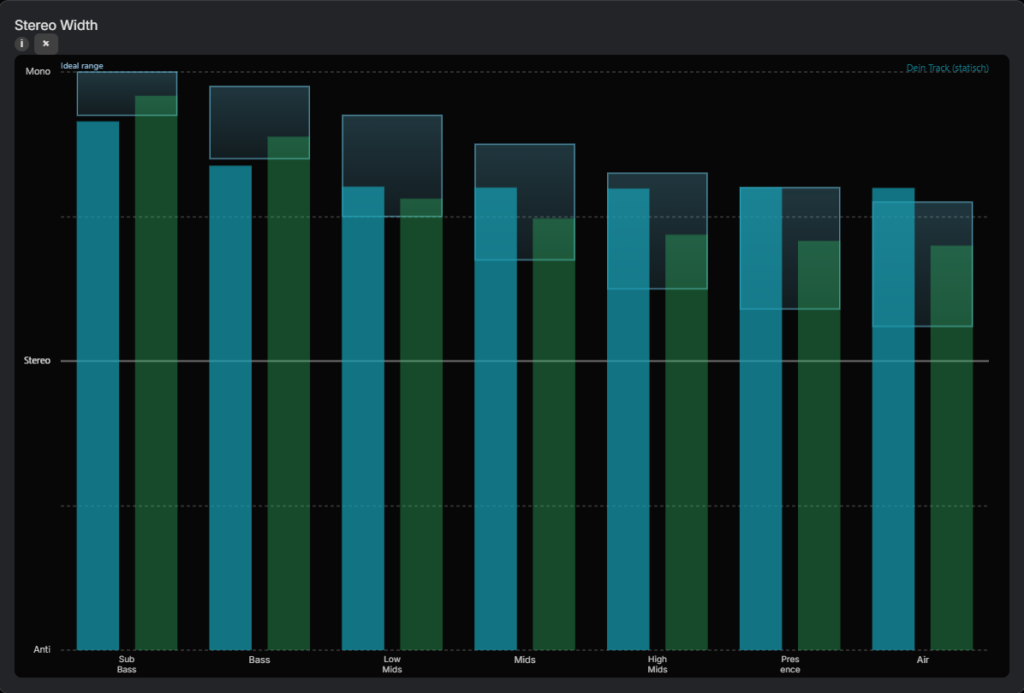Screen dimensions: 1024x693
Task: Click the green Bass bar
Action: (288, 420)
